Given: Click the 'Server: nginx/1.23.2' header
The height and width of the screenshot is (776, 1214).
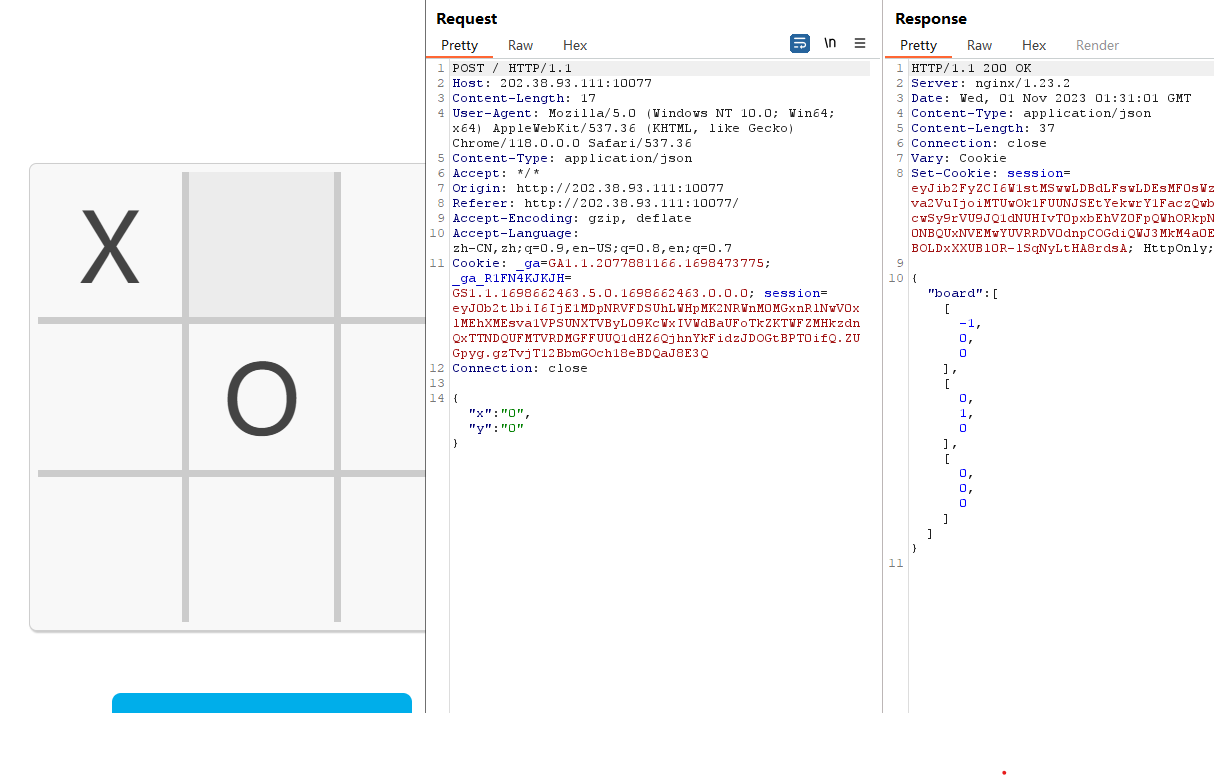Looking at the screenshot, I should [991, 83].
